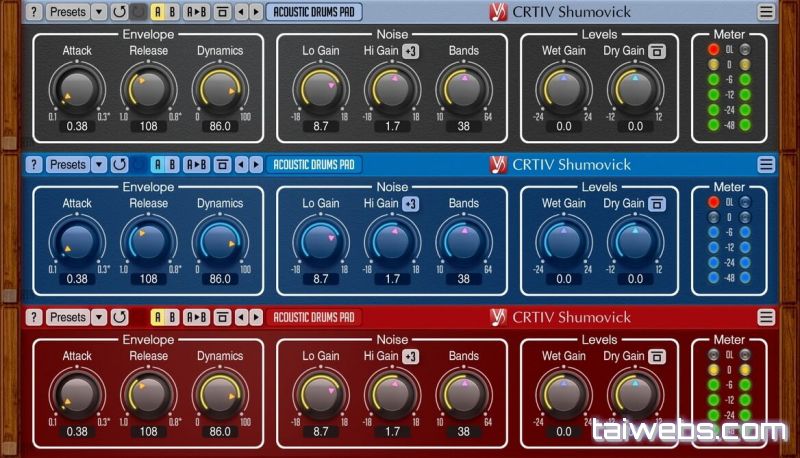800x458 pixels.
Task: Click the undo arrow in the blue panel
Action: coord(119,165)
